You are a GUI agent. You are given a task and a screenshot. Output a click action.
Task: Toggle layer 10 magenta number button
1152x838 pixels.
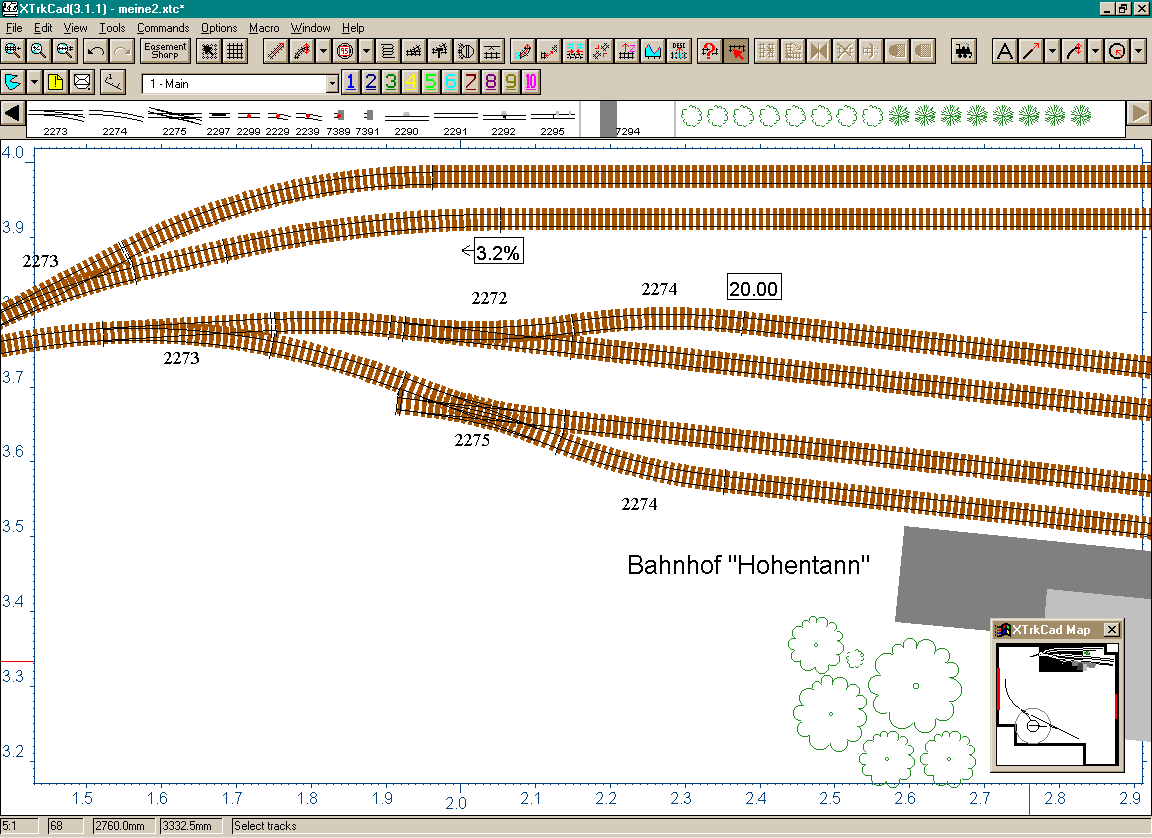pos(530,82)
